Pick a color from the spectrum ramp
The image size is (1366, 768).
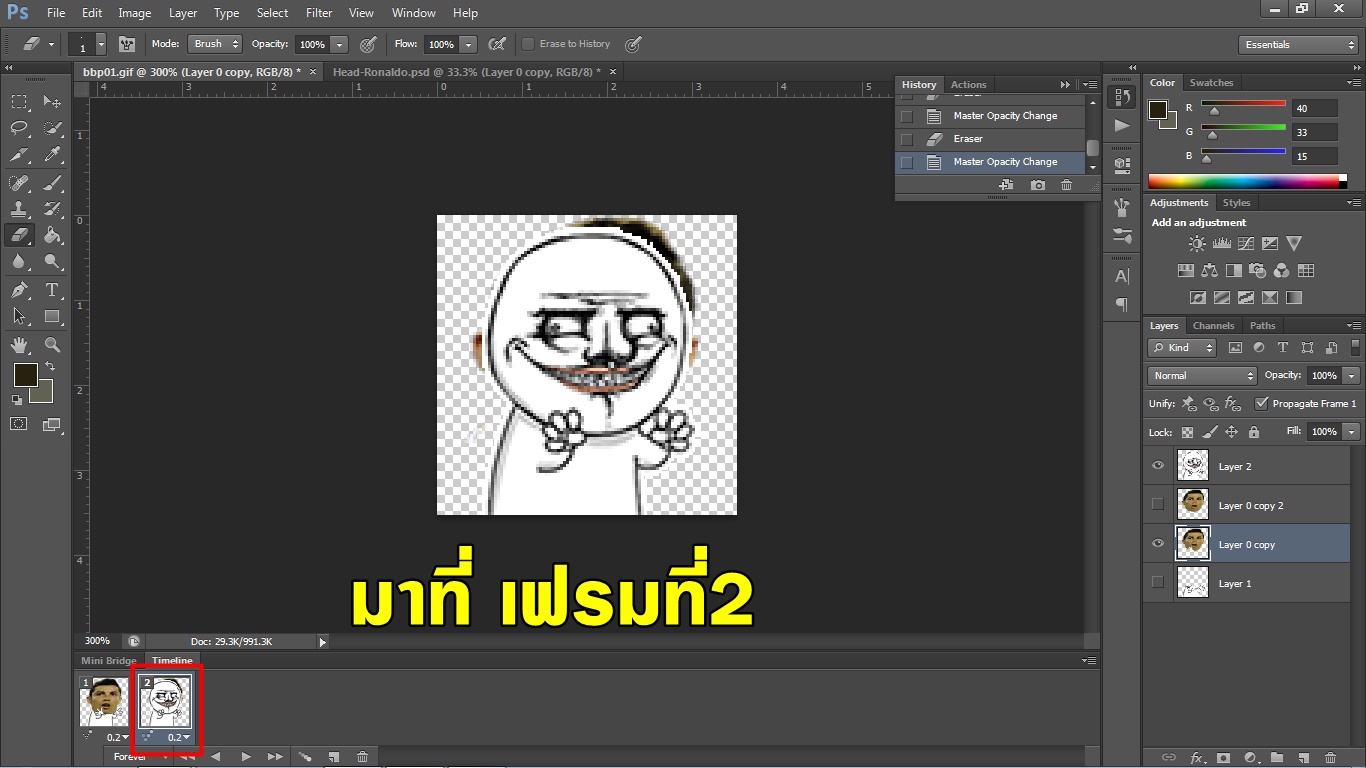[x=1243, y=181]
